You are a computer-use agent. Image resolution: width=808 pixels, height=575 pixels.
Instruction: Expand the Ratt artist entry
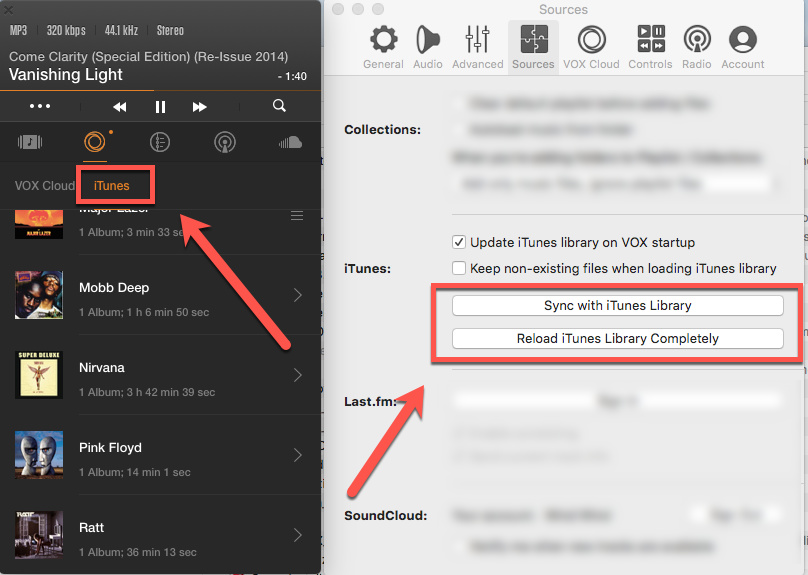click(x=297, y=535)
